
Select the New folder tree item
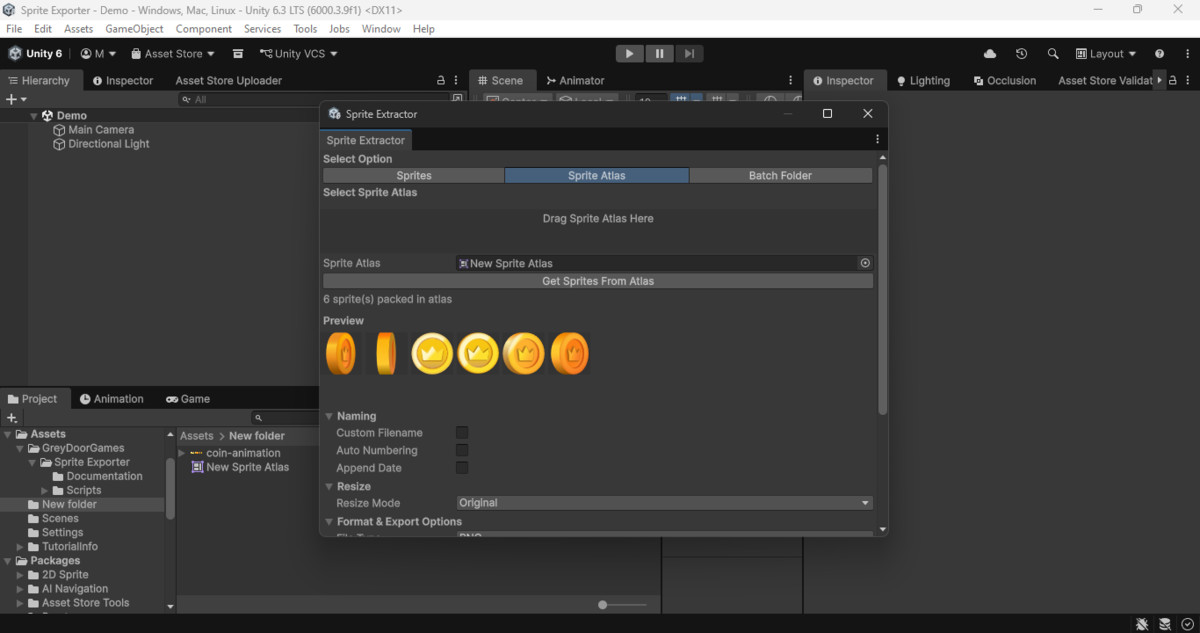(x=83, y=505)
